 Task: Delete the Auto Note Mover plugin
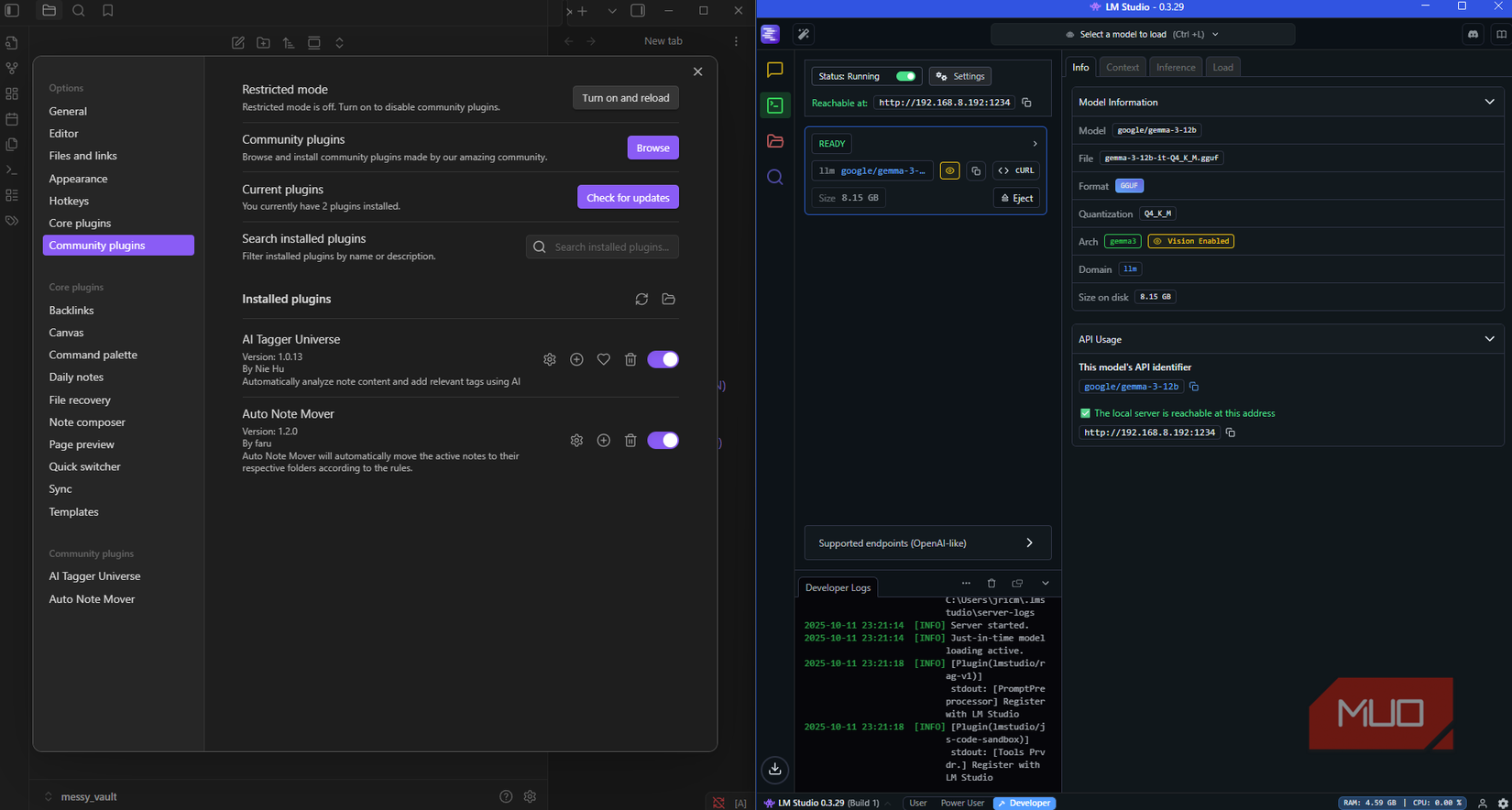click(630, 441)
